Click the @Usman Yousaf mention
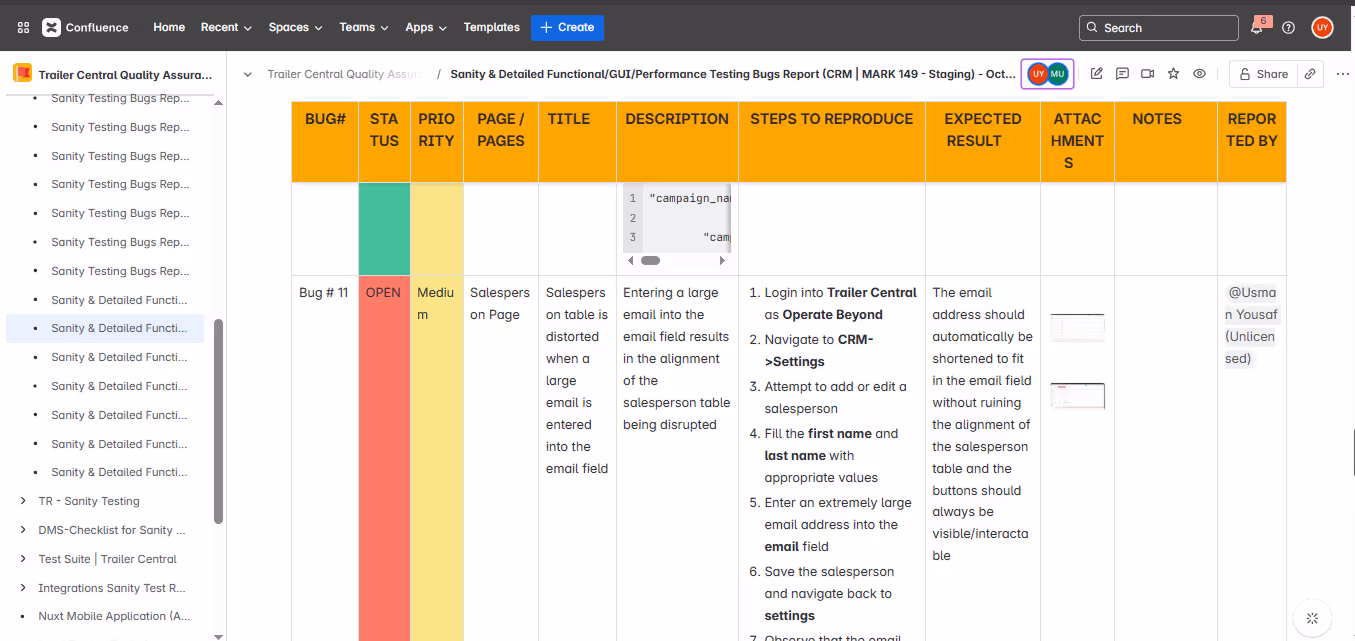1355x641 pixels. pos(1252,325)
